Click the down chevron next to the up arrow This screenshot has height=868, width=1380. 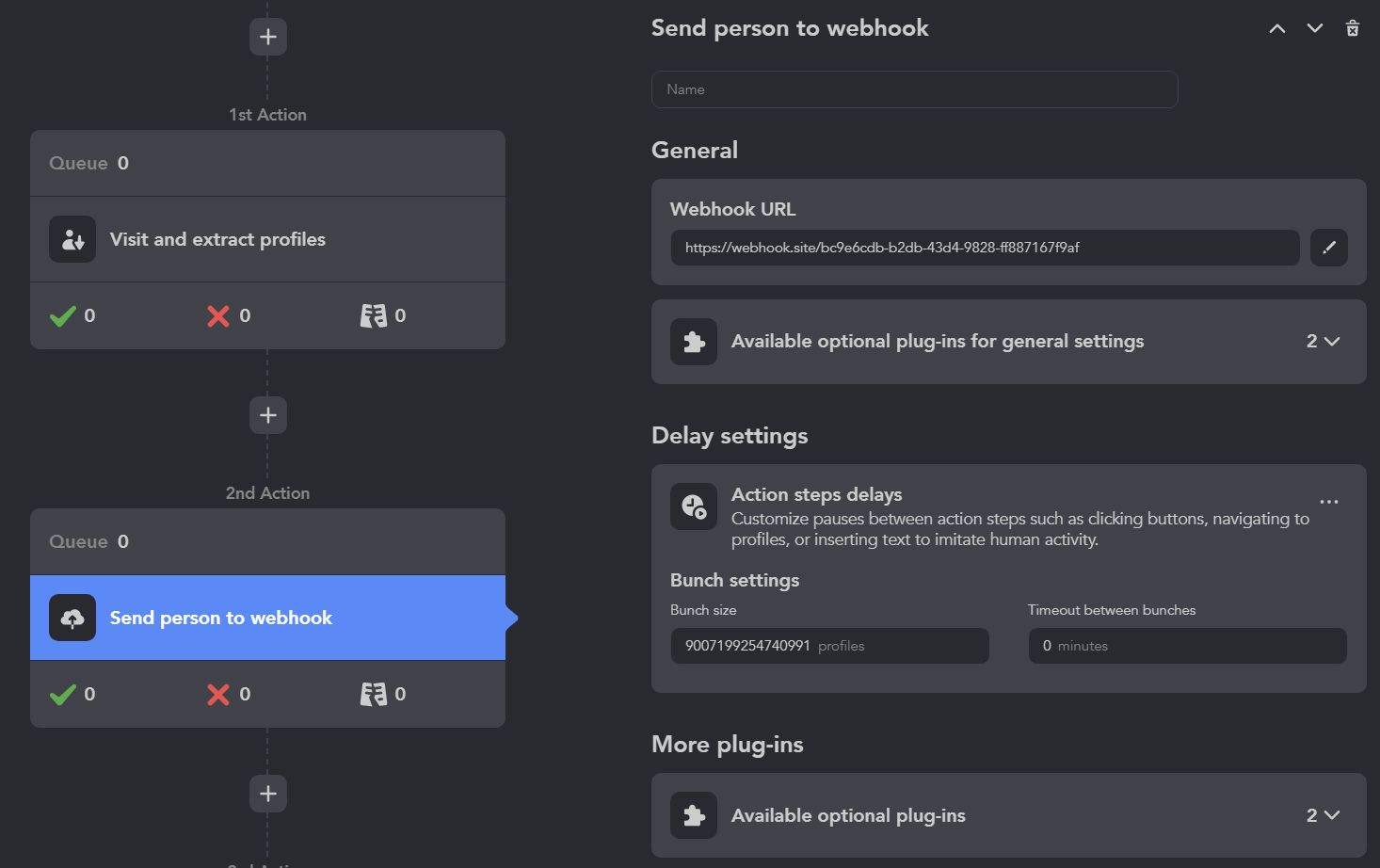click(1314, 28)
